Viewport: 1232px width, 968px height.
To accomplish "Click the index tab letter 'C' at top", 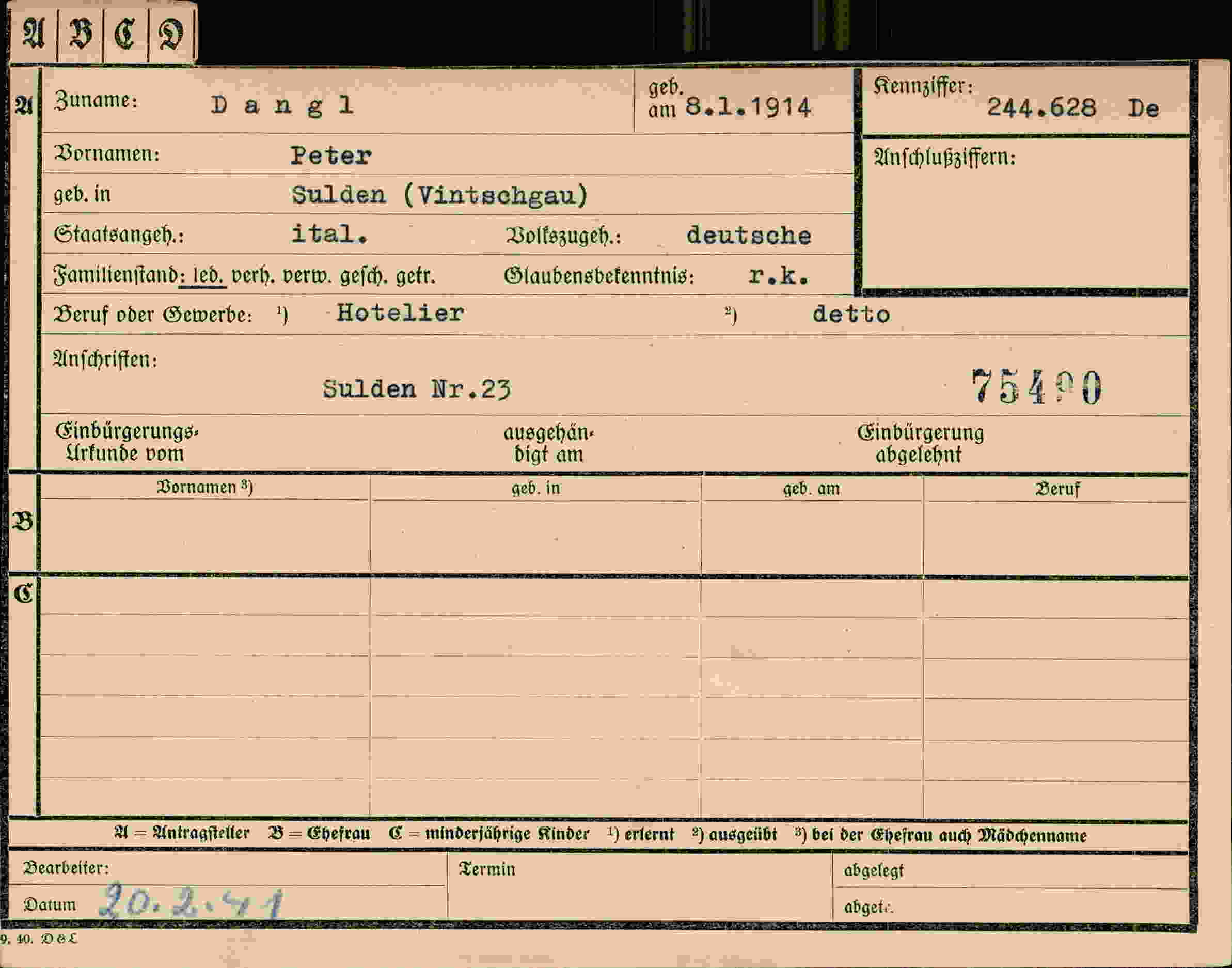I will [x=124, y=33].
